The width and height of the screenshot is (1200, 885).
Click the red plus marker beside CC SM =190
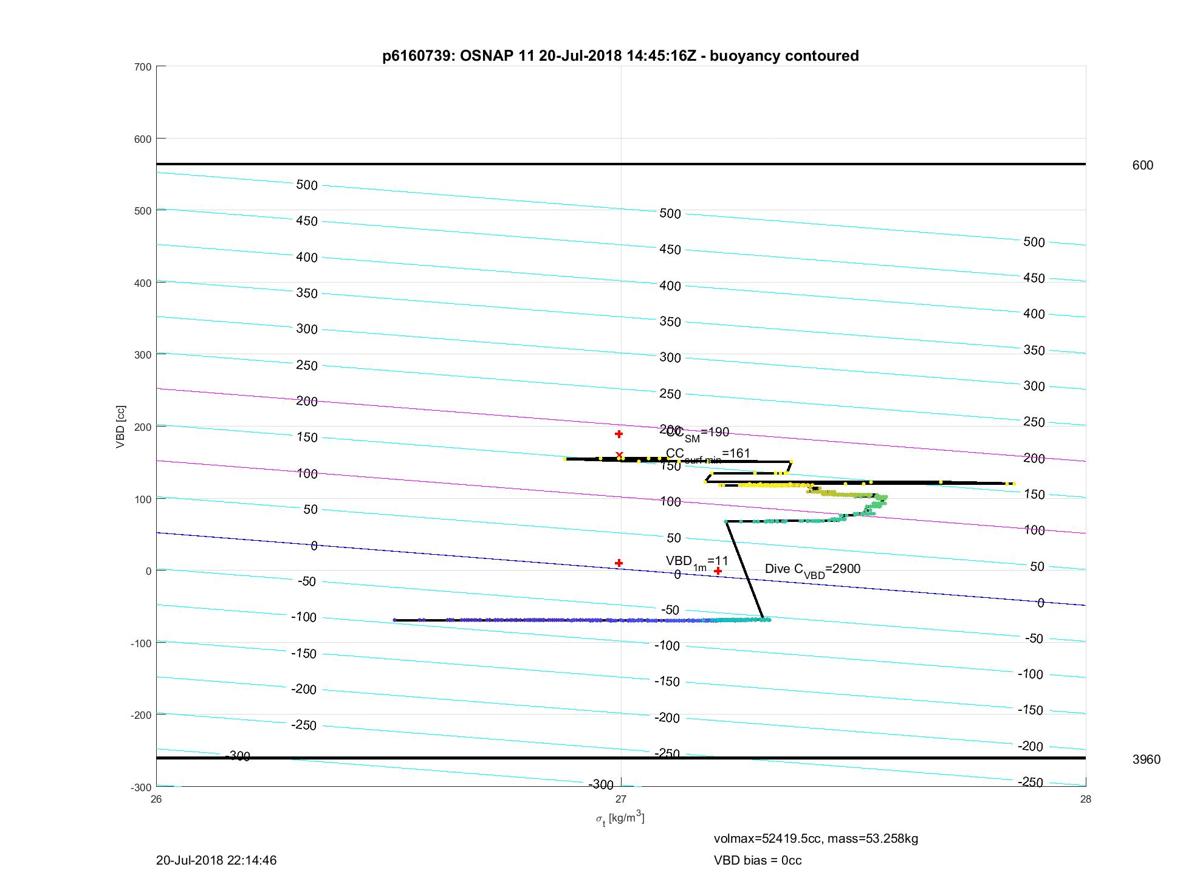pos(619,434)
